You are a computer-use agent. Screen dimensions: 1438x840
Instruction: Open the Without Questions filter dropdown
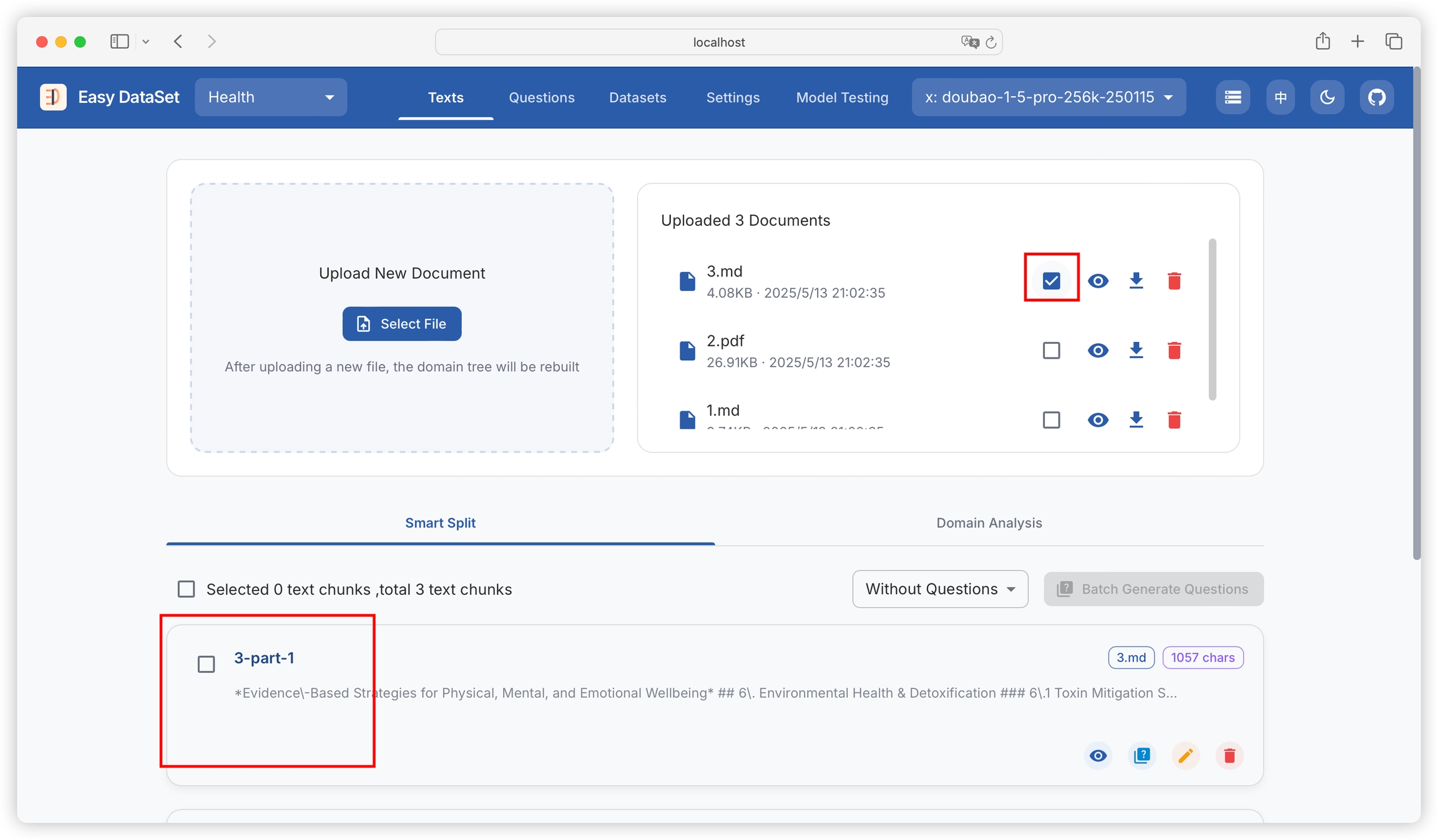click(x=940, y=589)
